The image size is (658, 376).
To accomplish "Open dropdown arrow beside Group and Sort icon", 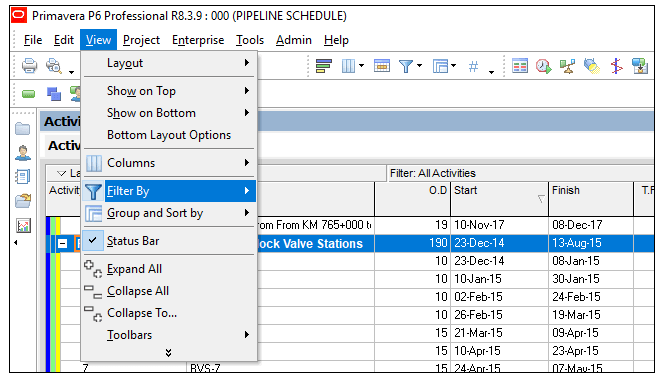I will 453,66.
